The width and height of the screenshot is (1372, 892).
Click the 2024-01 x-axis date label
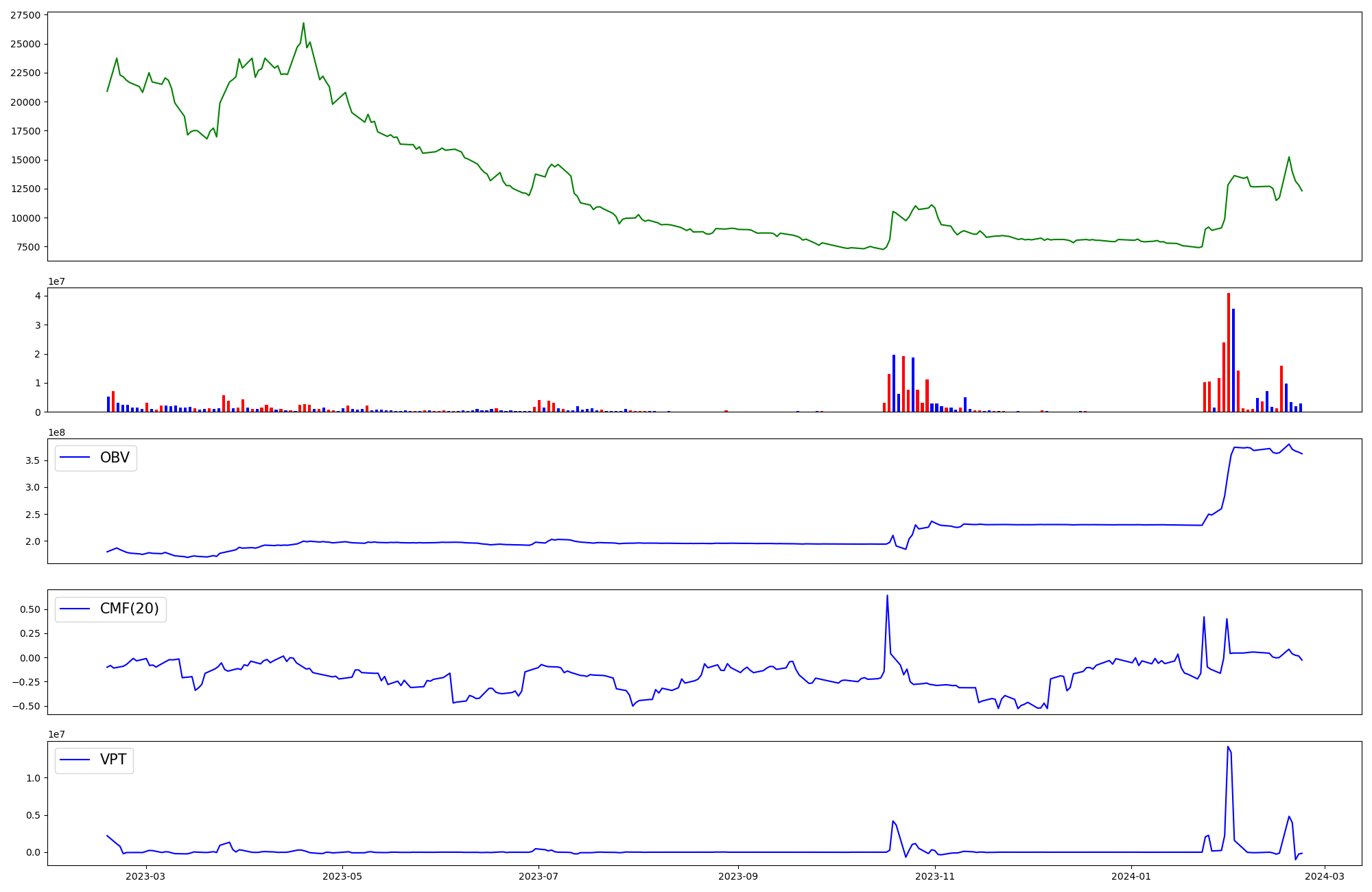pos(1131,876)
